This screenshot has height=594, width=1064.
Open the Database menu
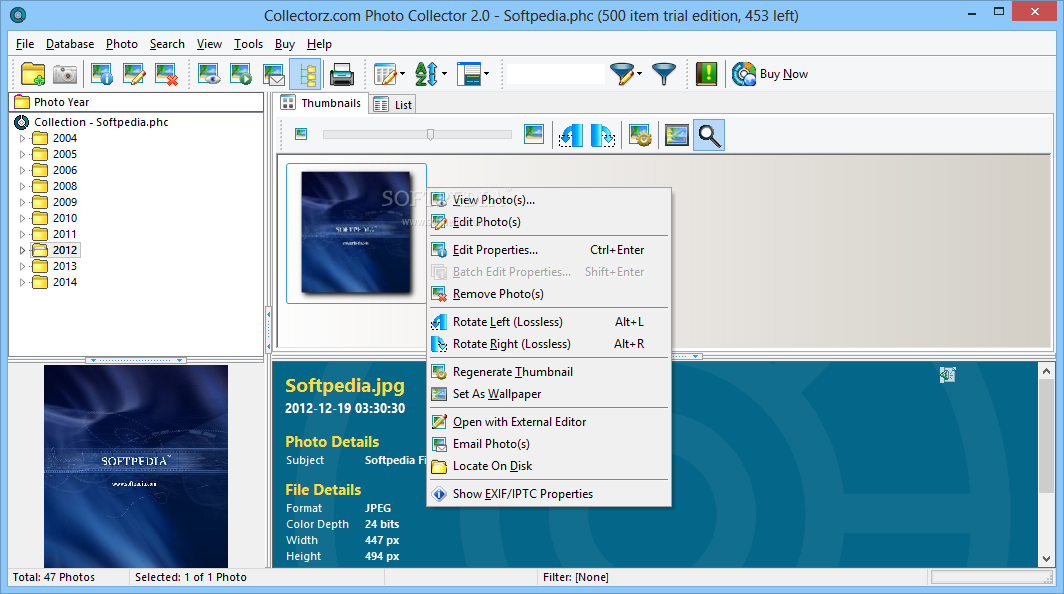(70, 44)
